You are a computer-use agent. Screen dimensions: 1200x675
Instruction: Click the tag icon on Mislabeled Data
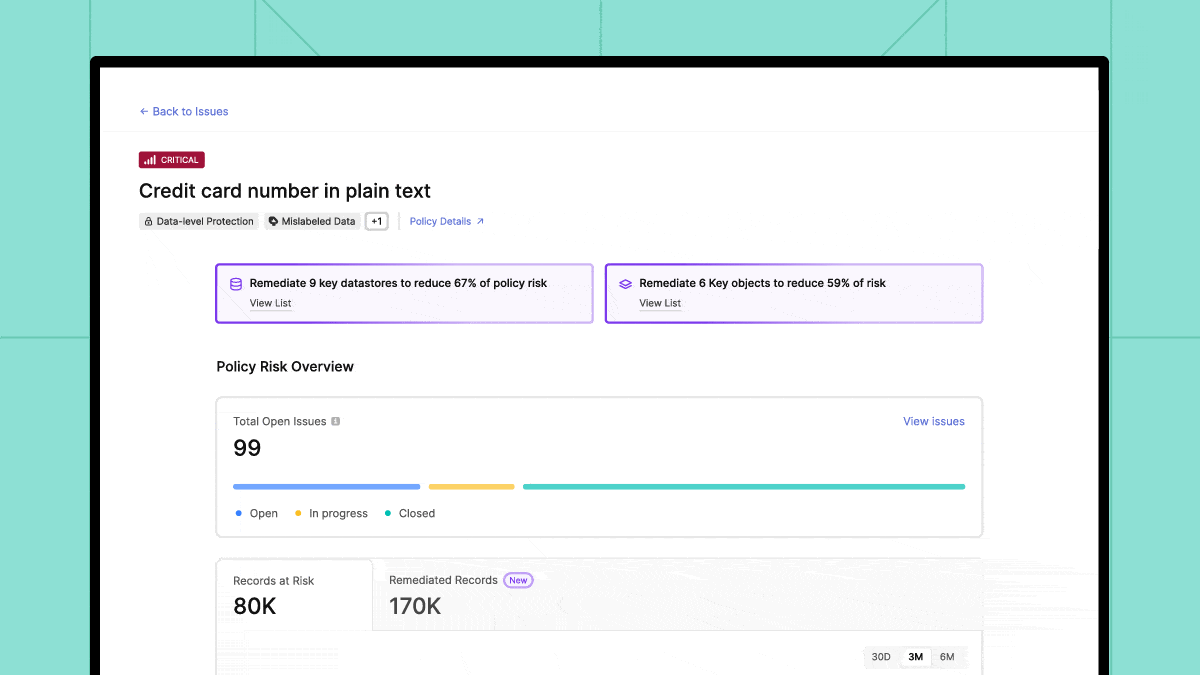pyautogui.click(x=274, y=222)
